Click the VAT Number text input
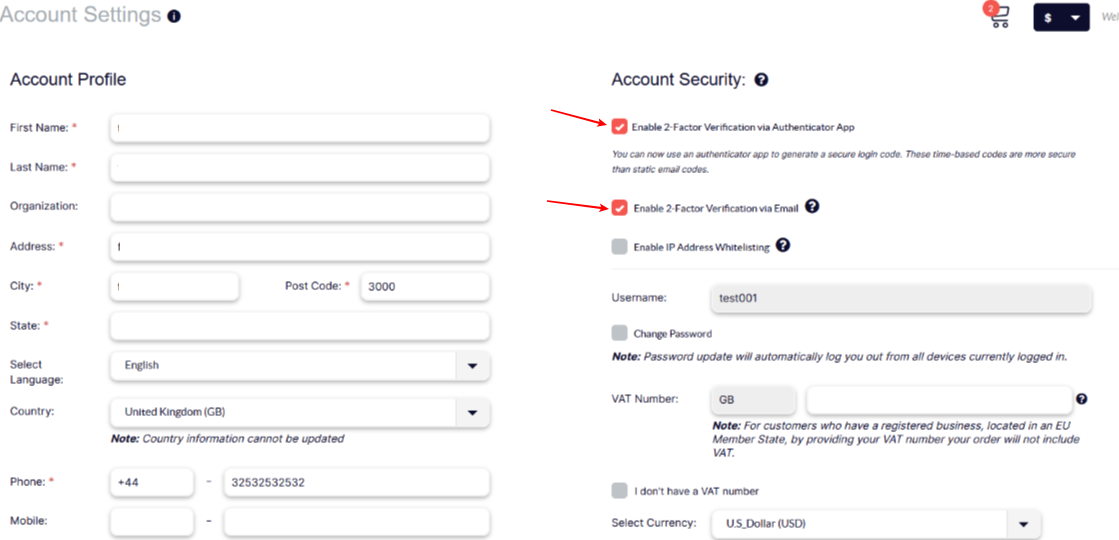This screenshot has height=540, width=1119. (x=939, y=400)
